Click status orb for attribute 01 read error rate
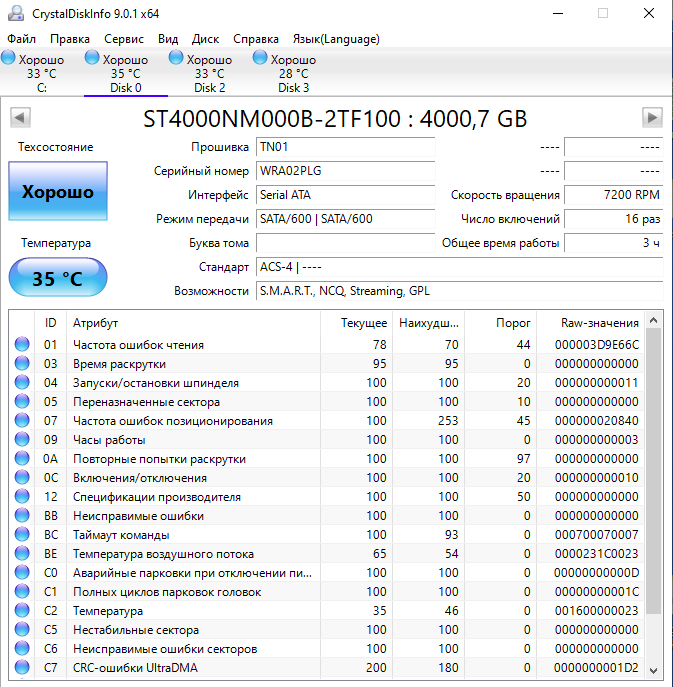 [x=22, y=344]
